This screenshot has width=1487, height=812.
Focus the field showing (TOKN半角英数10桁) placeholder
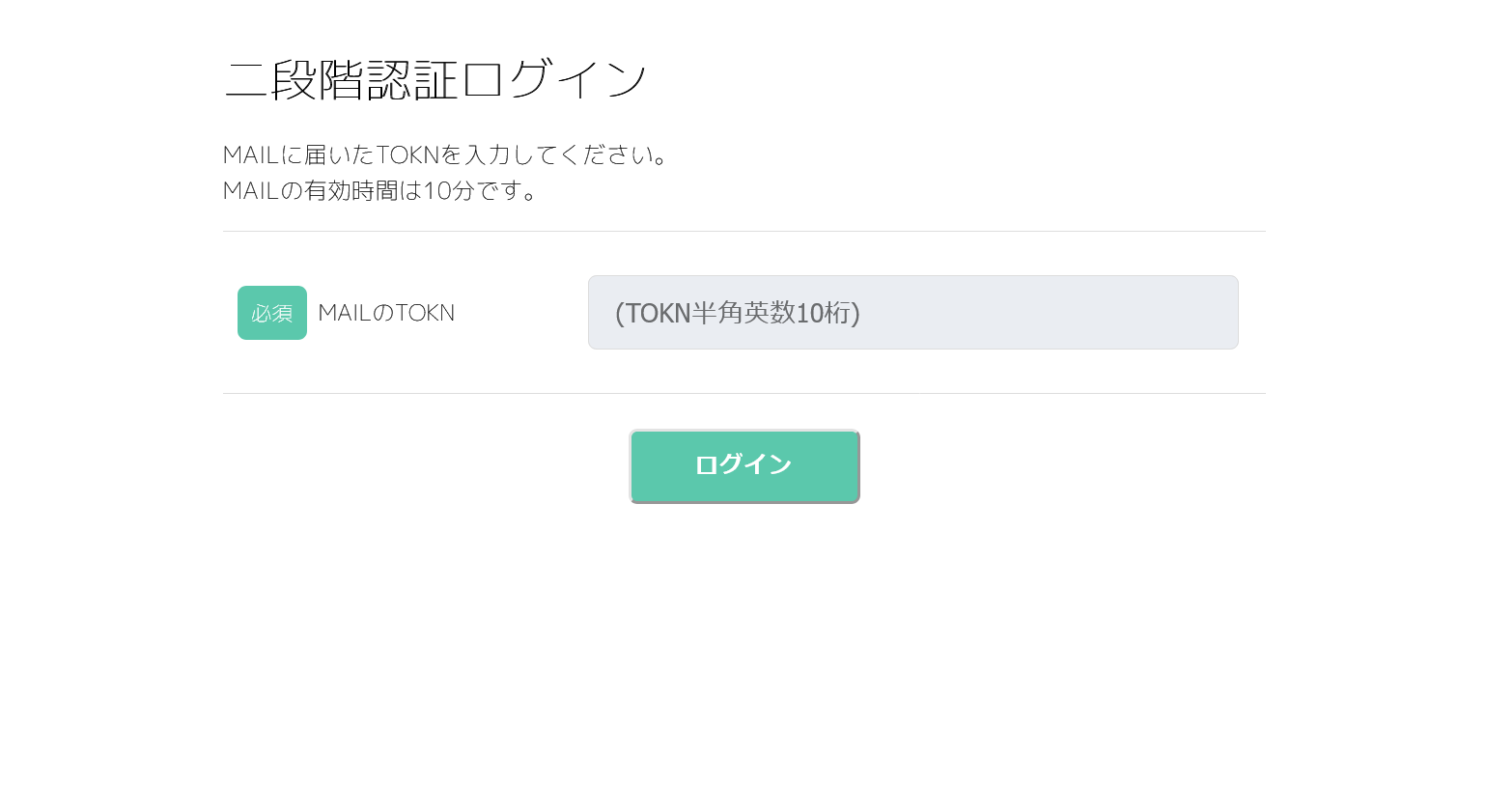coord(912,313)
